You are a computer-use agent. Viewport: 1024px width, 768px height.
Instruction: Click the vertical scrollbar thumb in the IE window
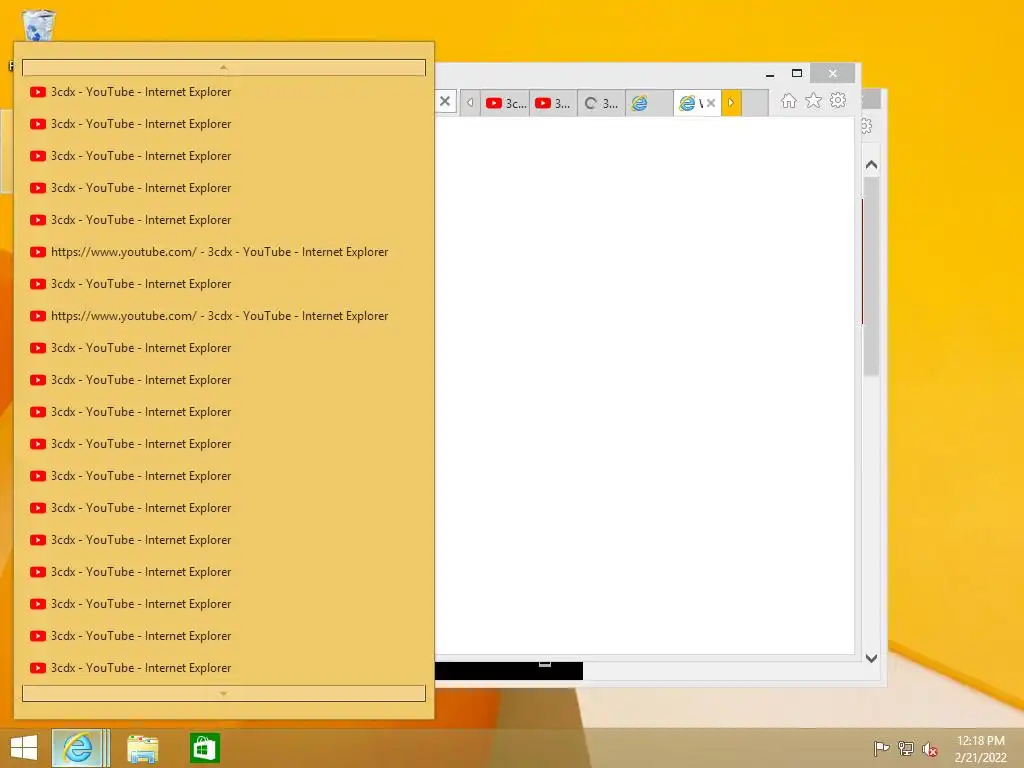tap(871, 277)
